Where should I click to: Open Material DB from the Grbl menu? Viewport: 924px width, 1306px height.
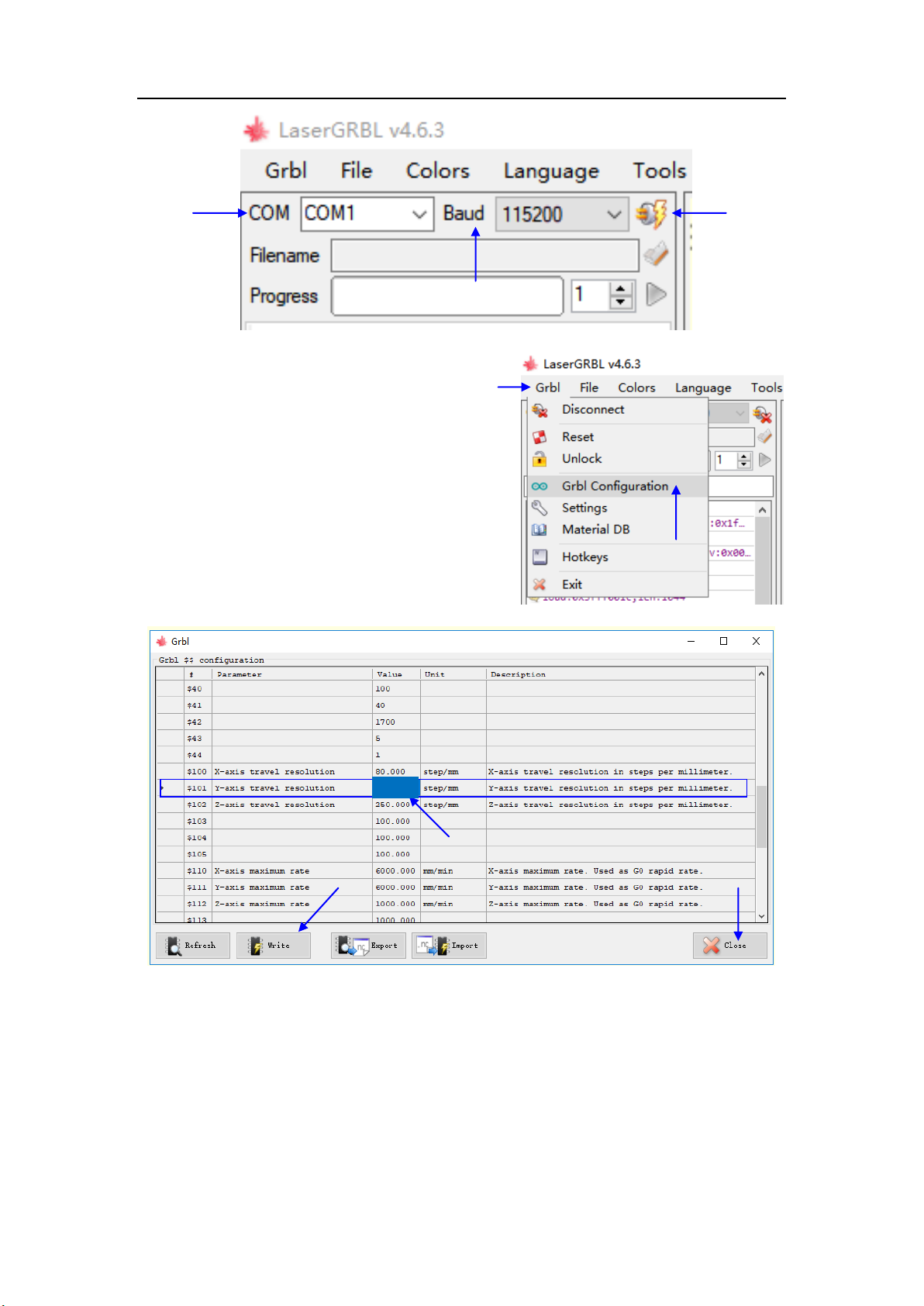click(x=618, y=529)
